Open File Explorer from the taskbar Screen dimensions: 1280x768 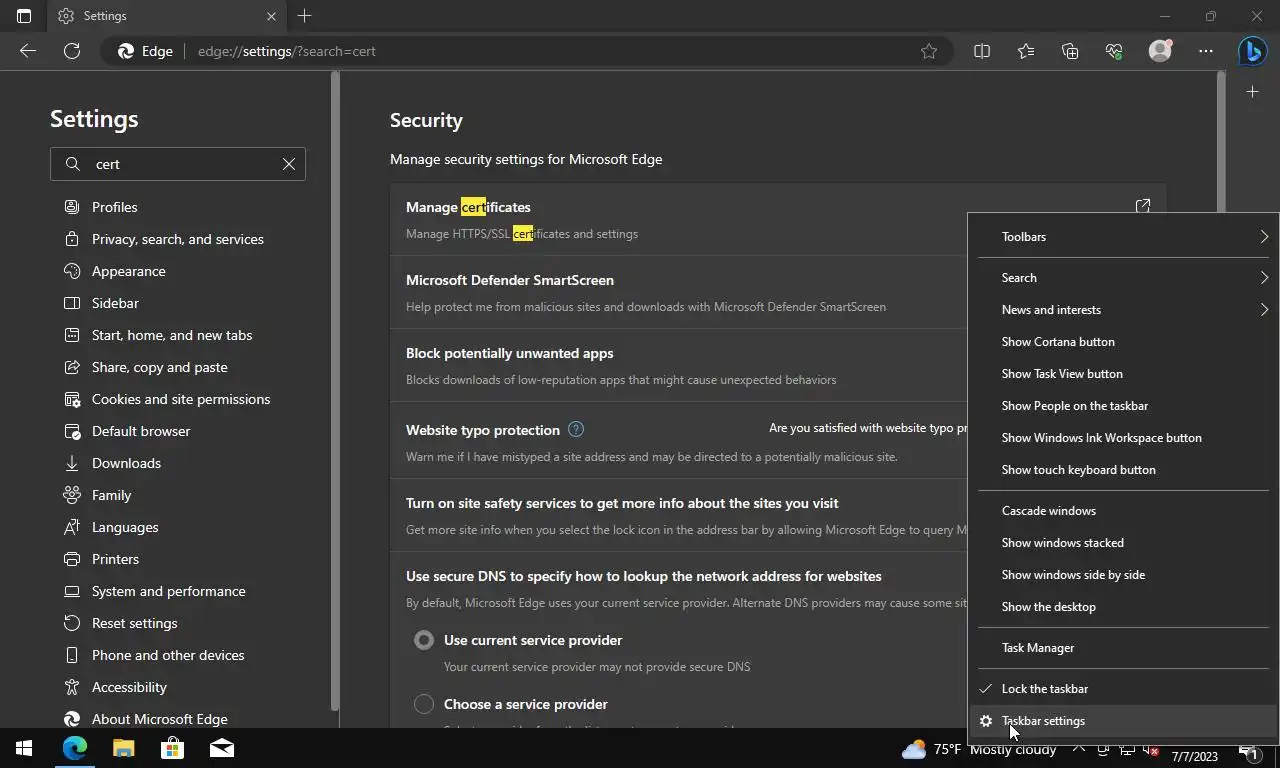click(123, 748)
